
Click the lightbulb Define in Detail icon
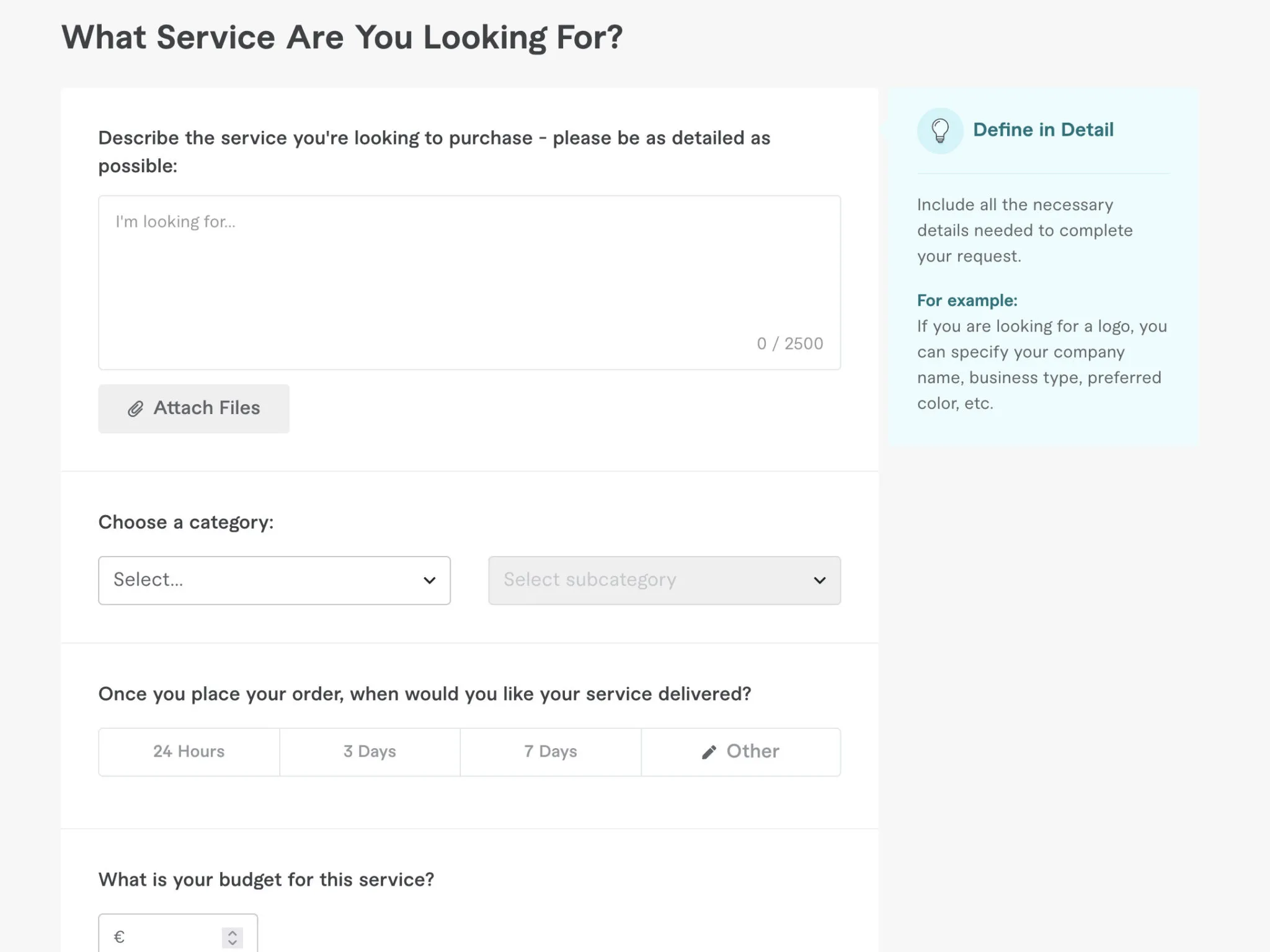[939, 129]
